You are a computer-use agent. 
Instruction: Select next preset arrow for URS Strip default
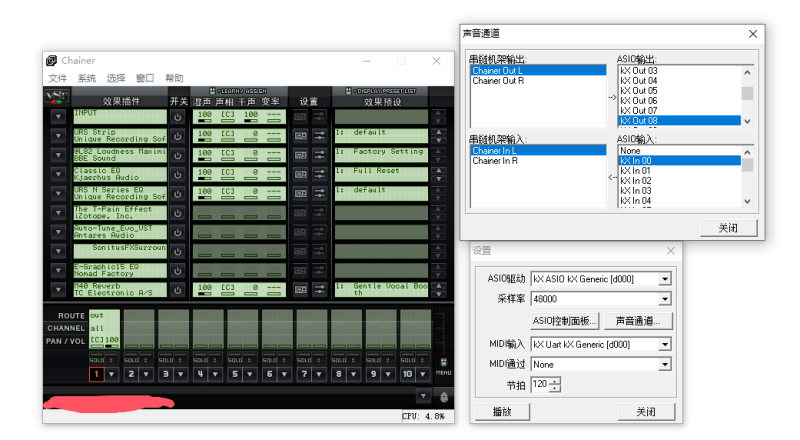coord(438,140)
